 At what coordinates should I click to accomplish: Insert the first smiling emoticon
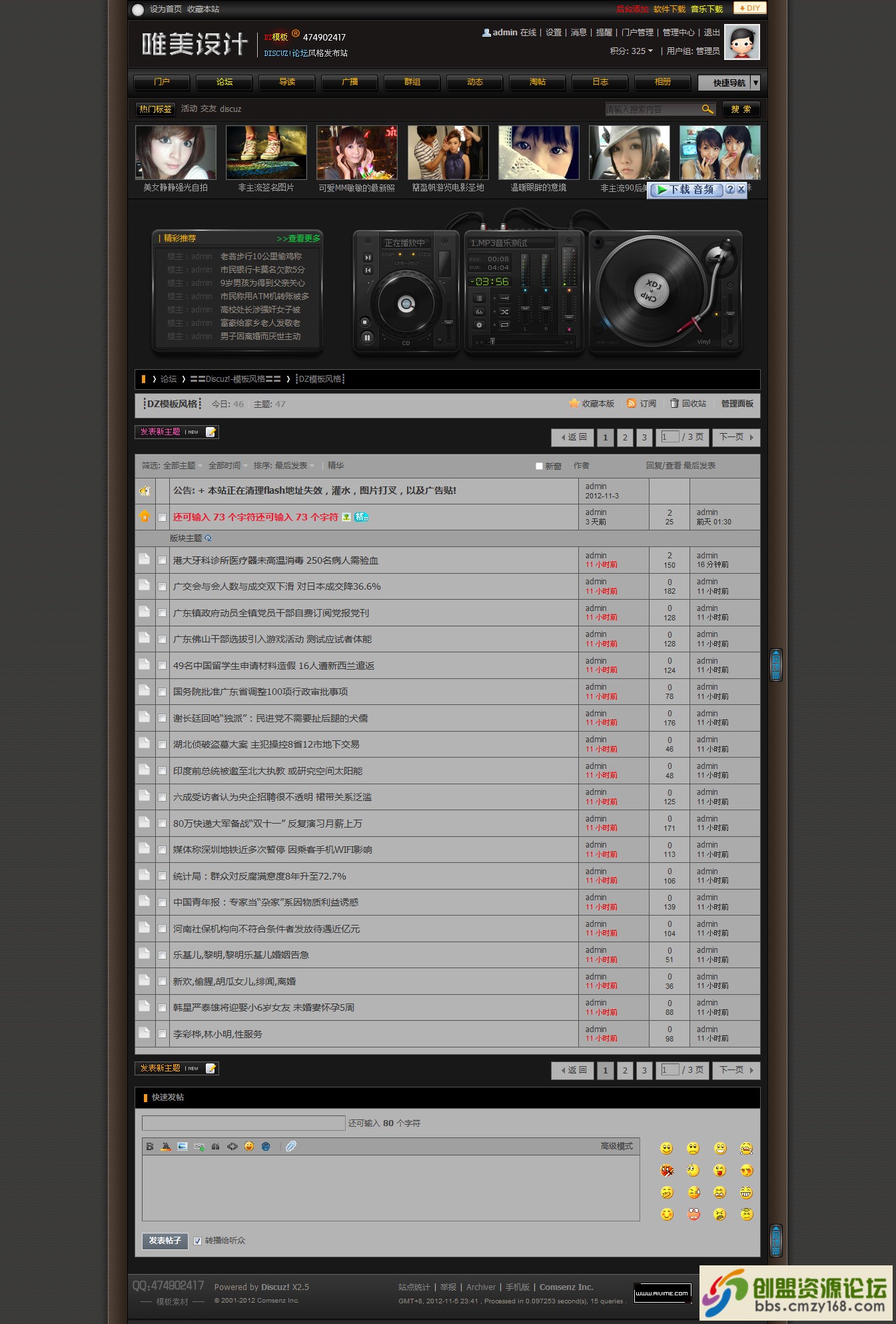pyautogui.click(x=666, y=1148)
